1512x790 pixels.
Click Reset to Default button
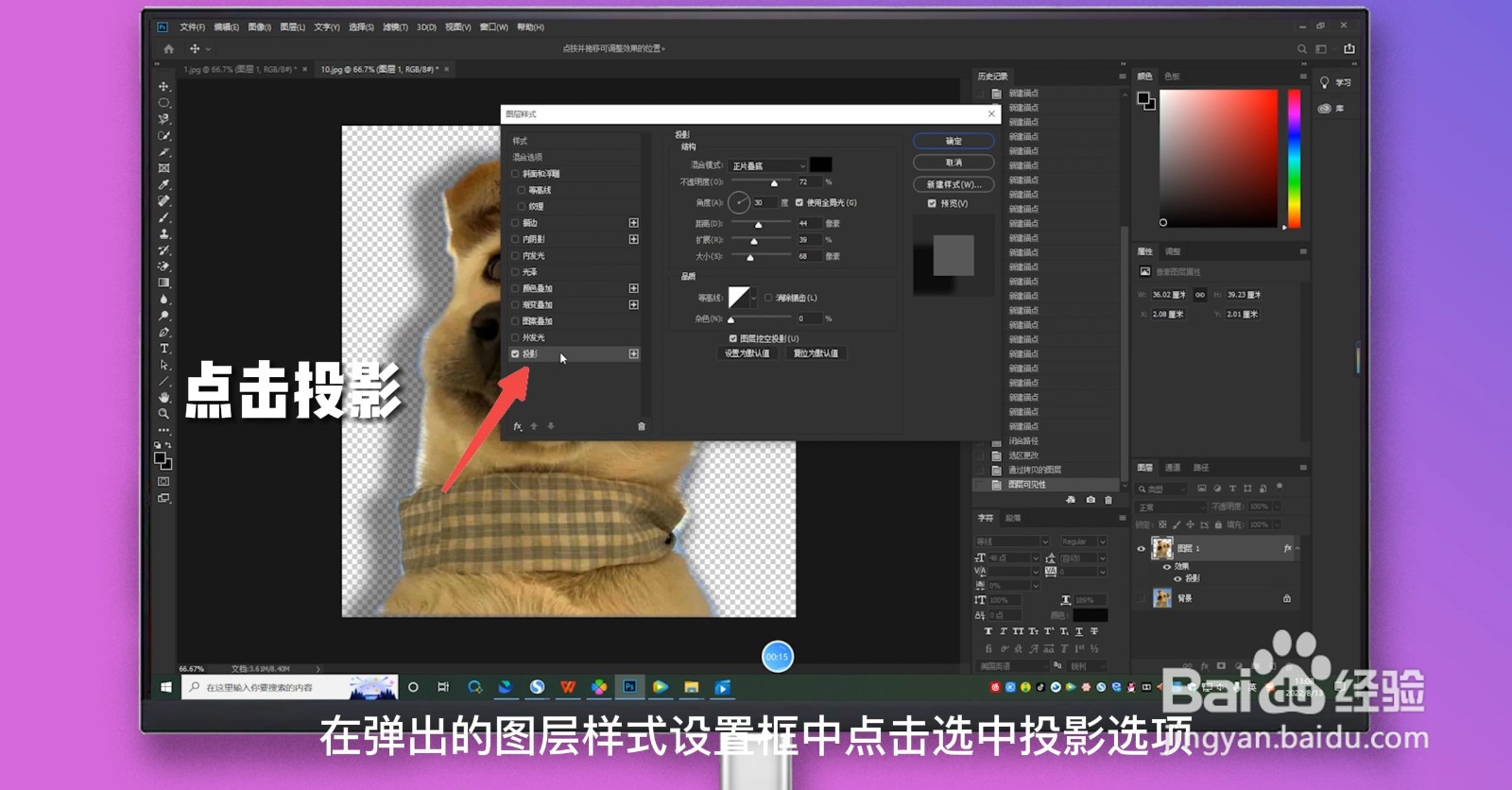tap(816, 353)
